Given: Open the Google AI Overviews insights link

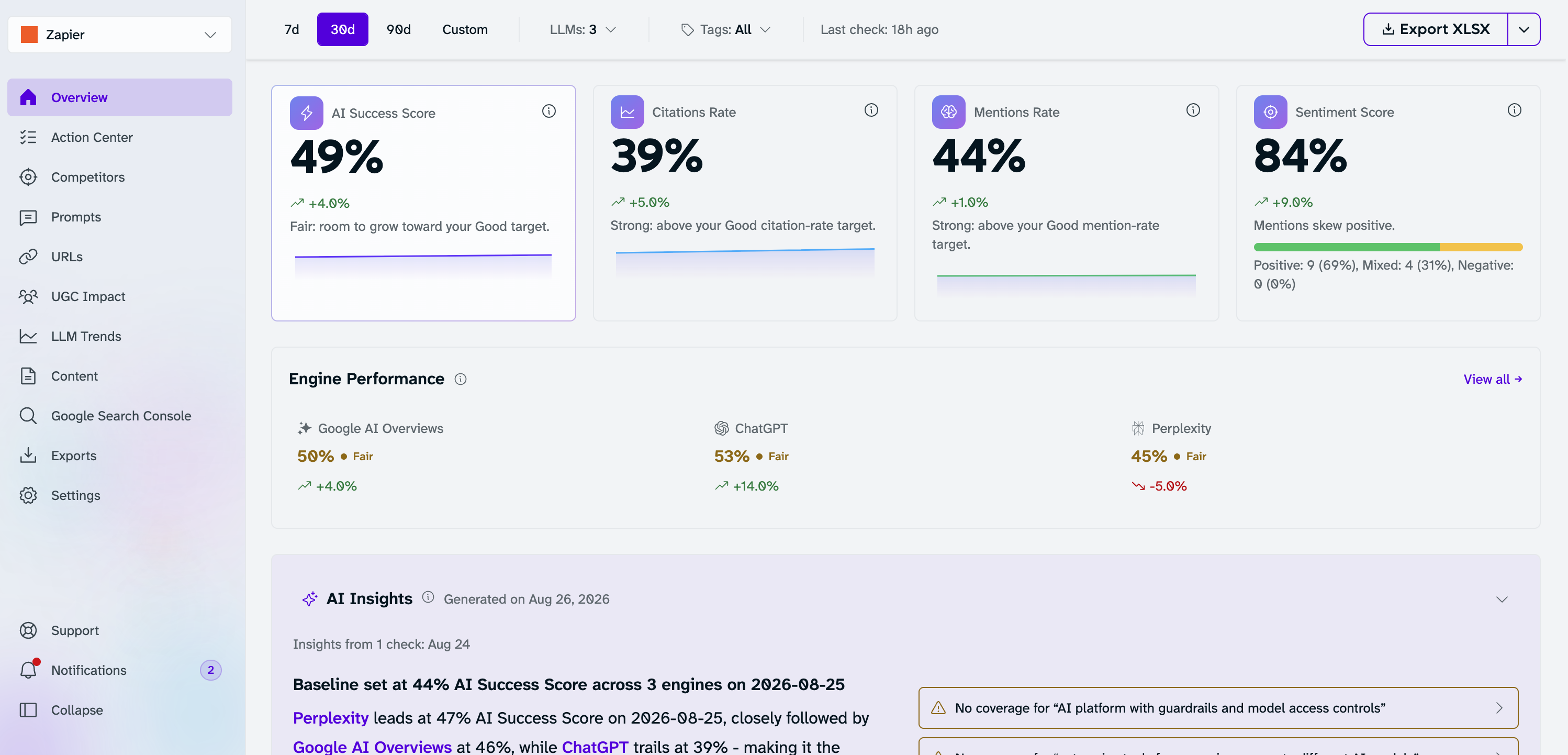Looking at the screenshot, I should [372, 747].
